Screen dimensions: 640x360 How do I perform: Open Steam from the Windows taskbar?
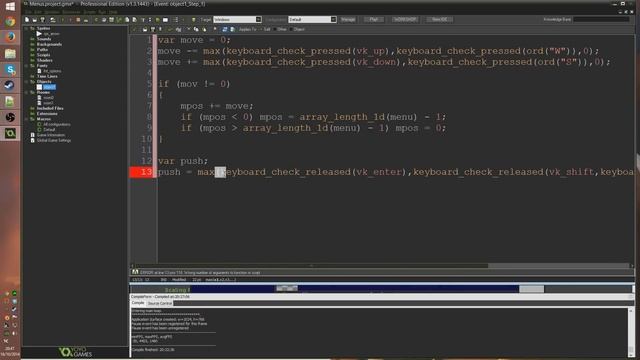pyautogui.click(x=10, y=85)
